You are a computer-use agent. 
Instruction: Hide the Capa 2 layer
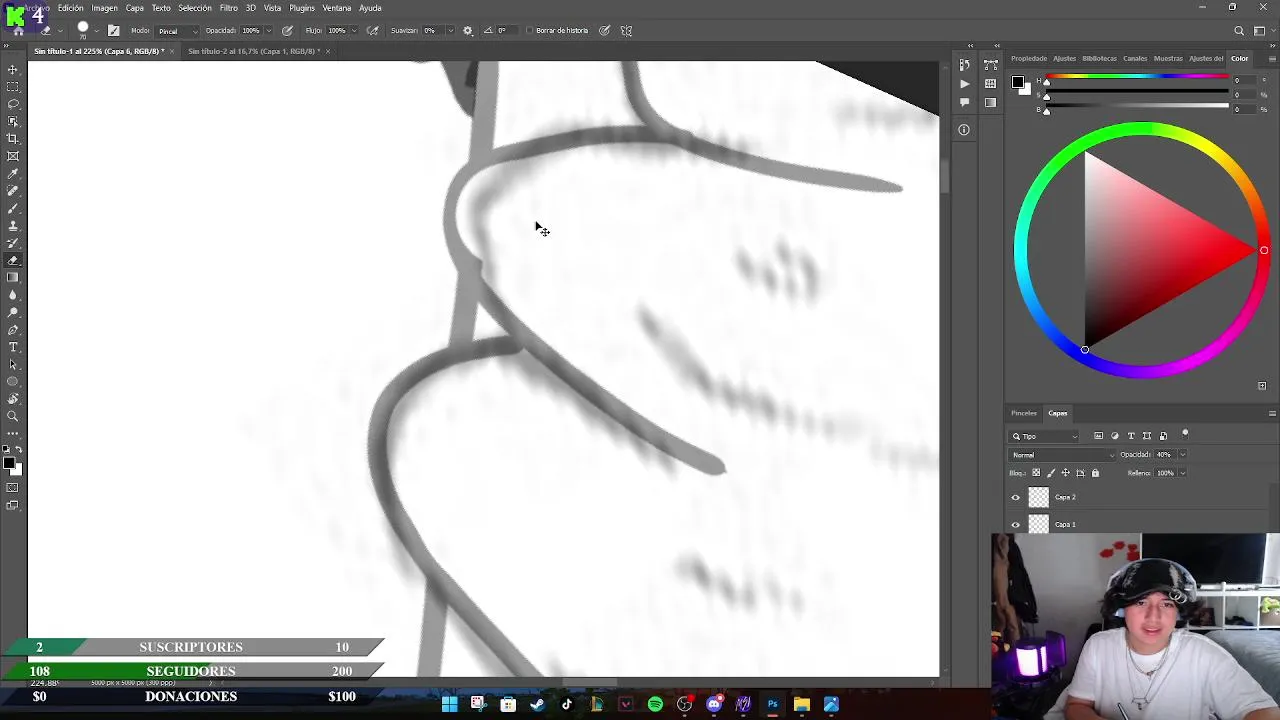(1016, 498)
